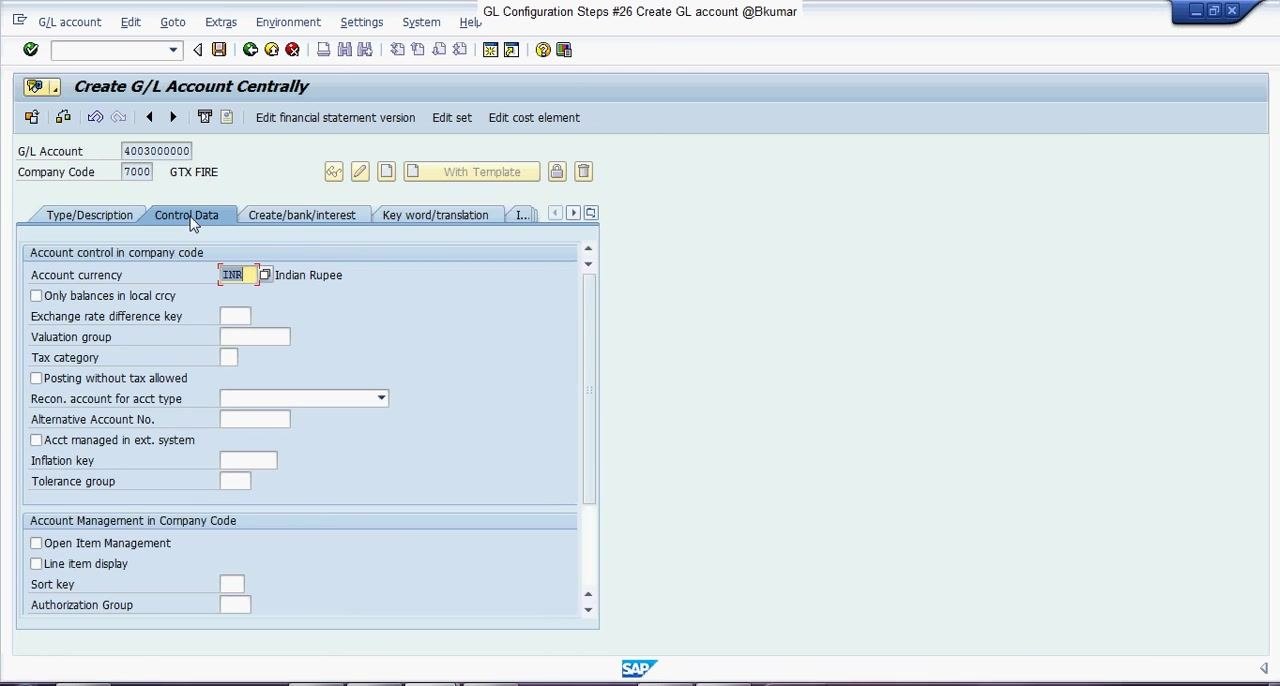
Task: Switch to the Type/Description tab
Action: pos(89,215)
